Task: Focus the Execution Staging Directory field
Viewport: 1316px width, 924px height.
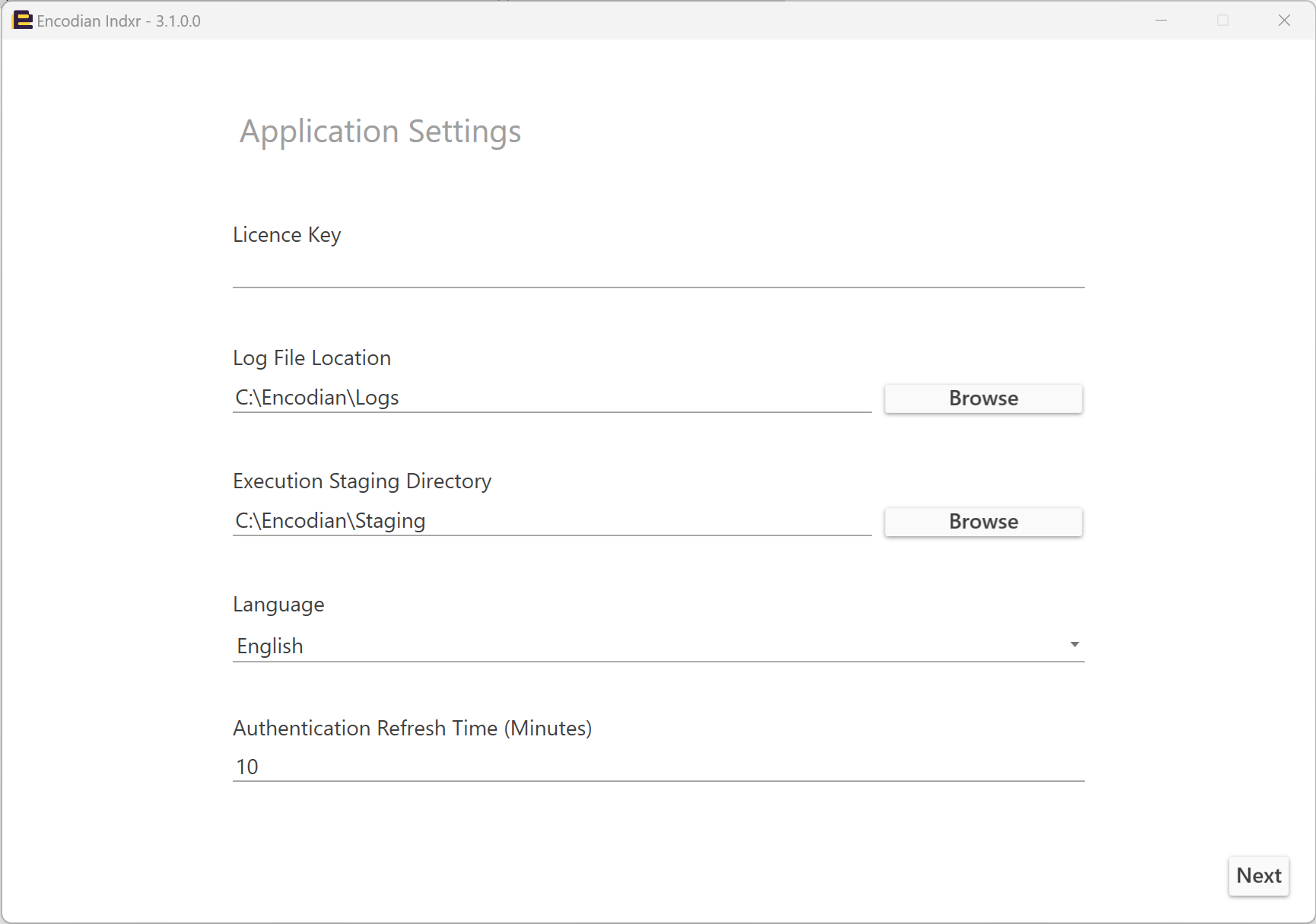Action: click(552, 521)
